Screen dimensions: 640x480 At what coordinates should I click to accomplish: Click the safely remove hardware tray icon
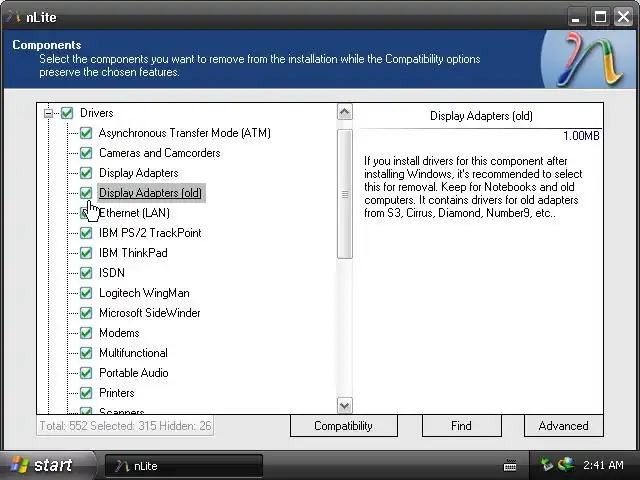tap(547, 464)
